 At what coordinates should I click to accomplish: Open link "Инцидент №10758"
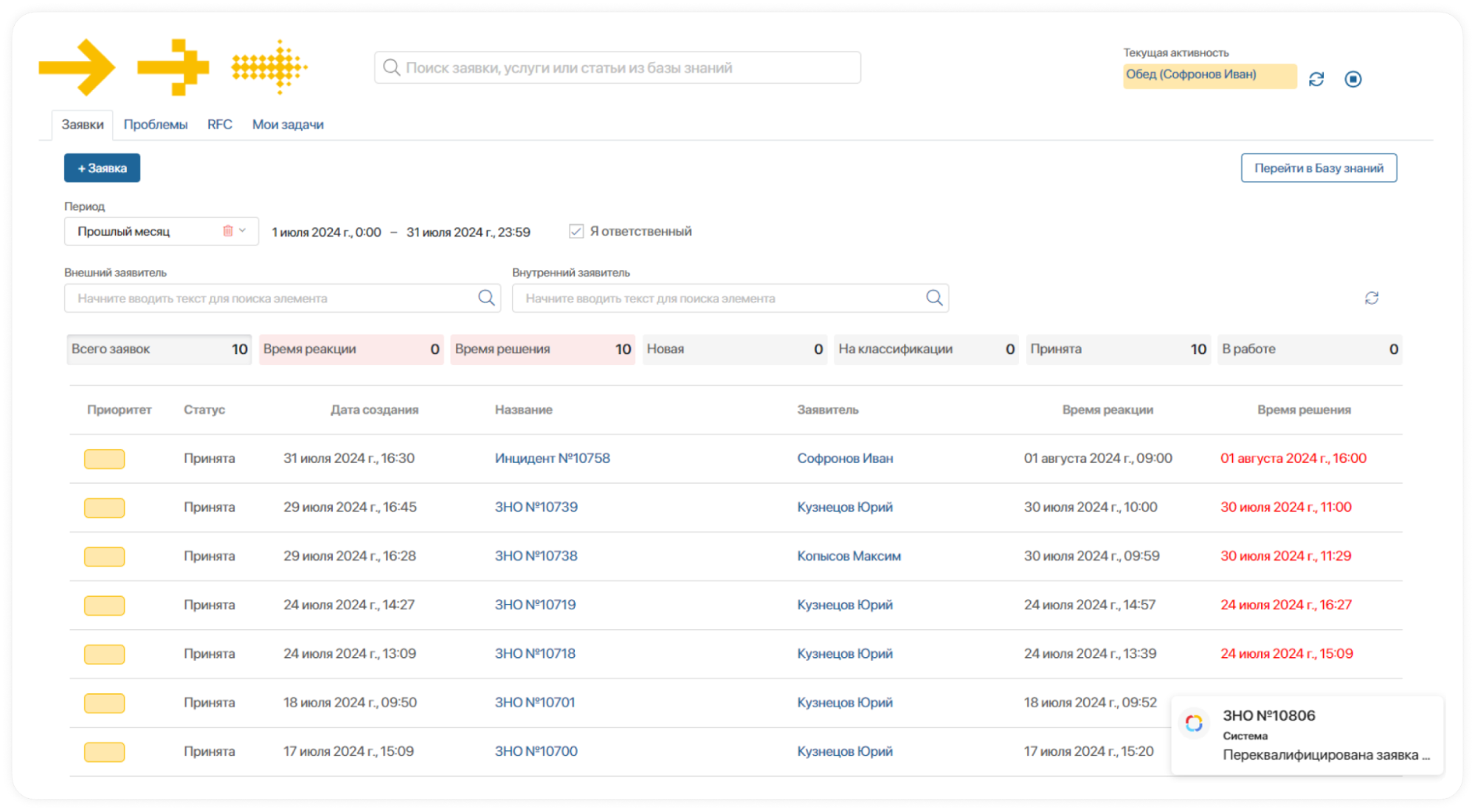click(x=552, y=458)
